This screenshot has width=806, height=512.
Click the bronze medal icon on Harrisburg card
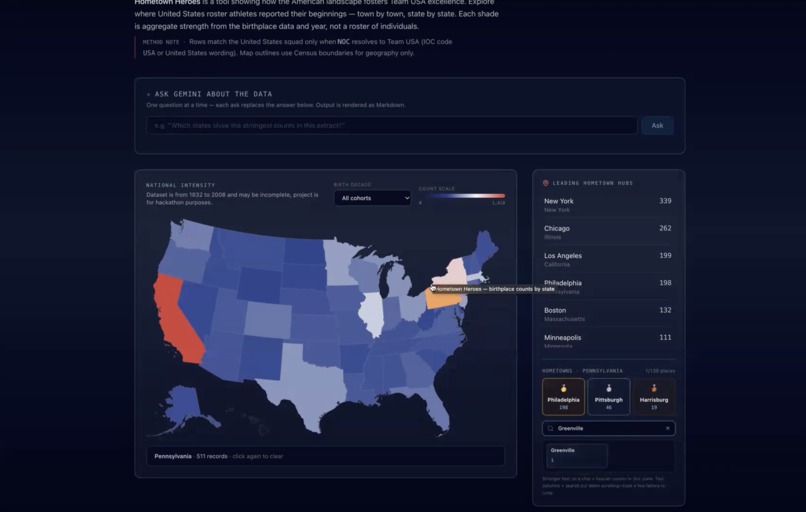tap(654, 388)
